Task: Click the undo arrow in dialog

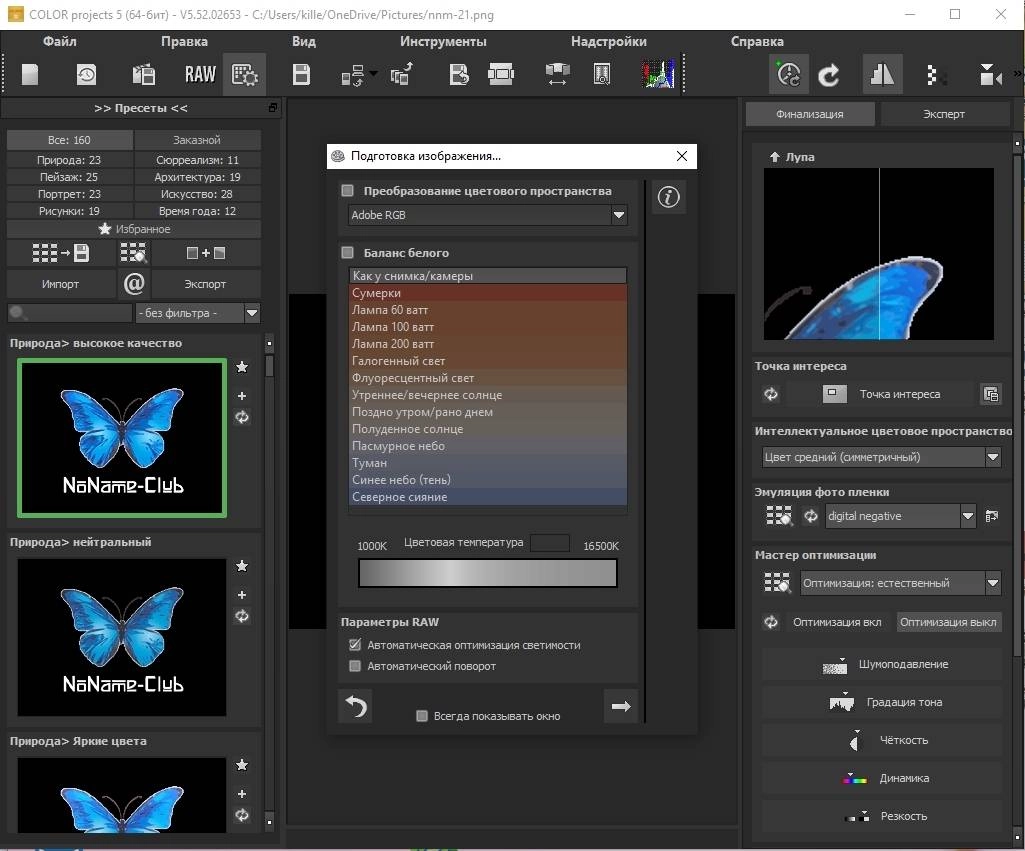Action: [x=356, y=706]
